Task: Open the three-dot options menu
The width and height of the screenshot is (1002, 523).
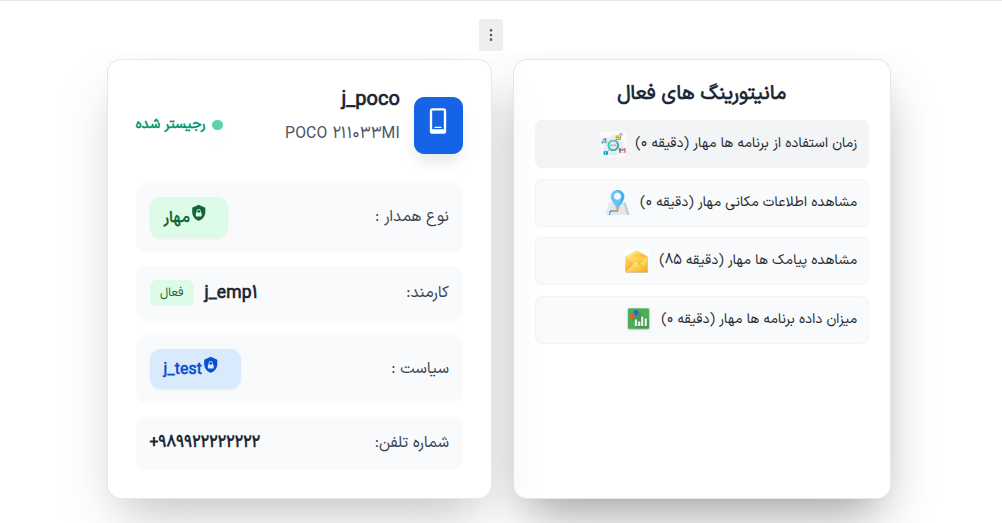Action: (x=490, y=35)
